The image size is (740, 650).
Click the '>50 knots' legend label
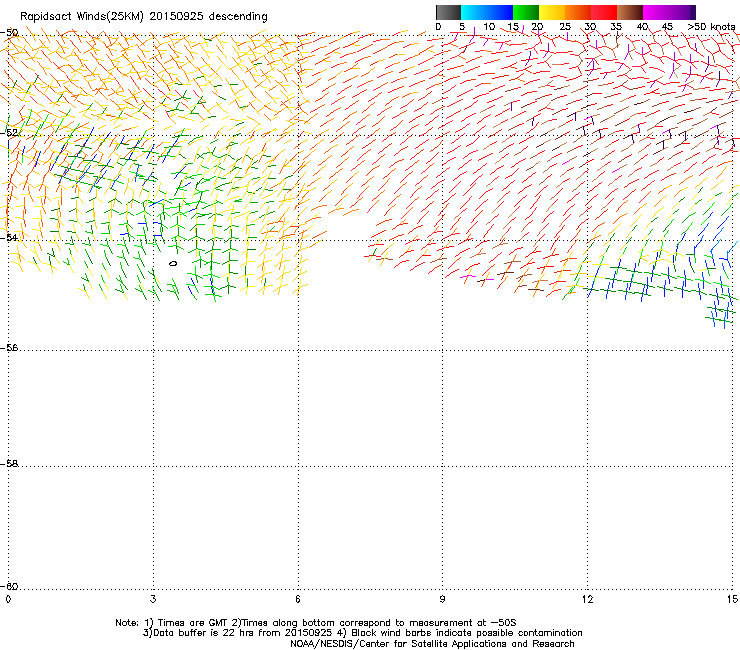(x=711, y=27)
